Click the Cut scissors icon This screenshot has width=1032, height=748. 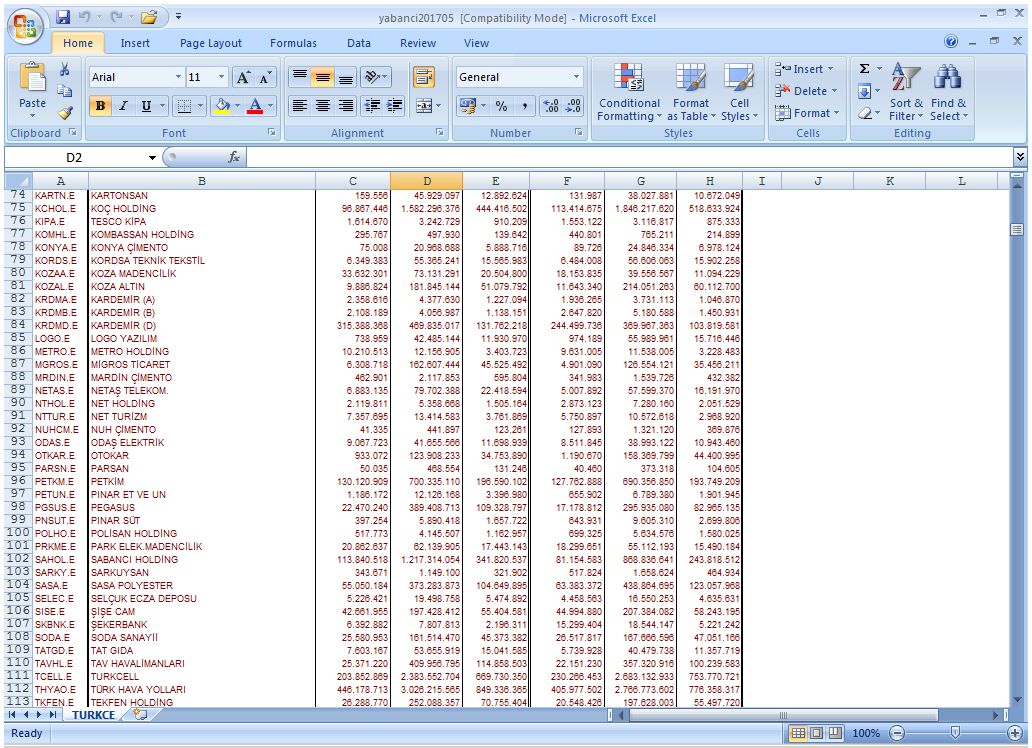pos(64,69)
